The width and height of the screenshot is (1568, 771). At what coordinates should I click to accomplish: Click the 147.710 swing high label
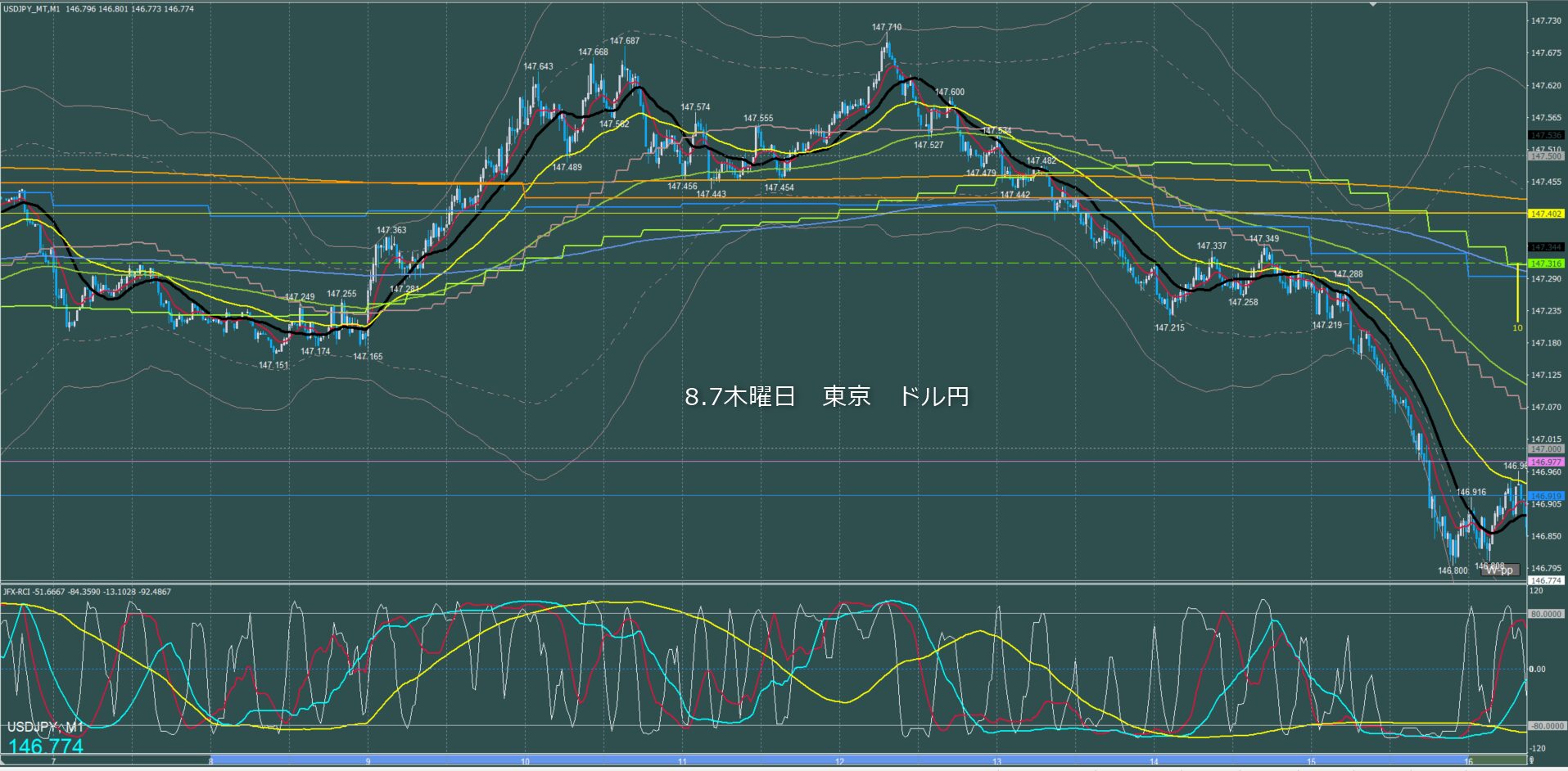887,27
